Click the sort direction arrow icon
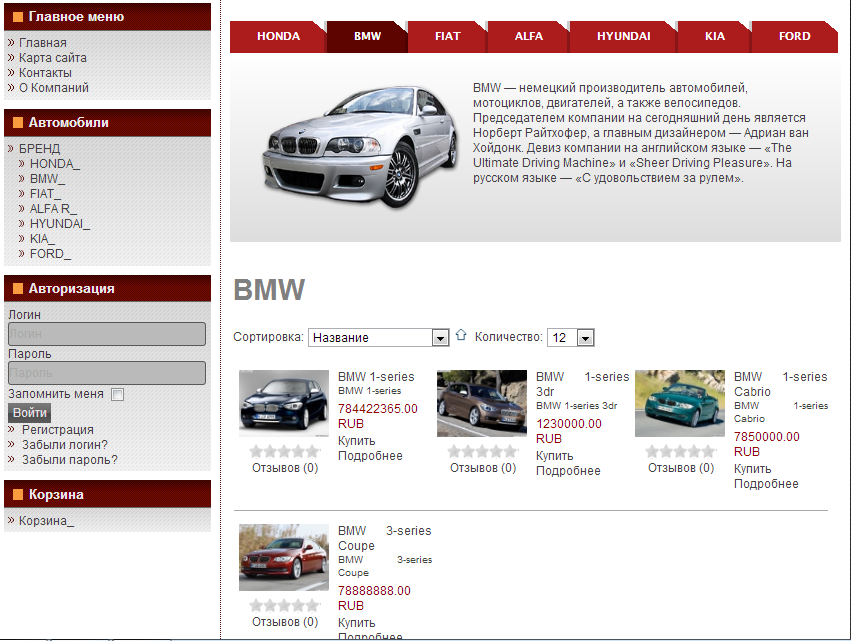Image resolution: width=851 pixels, height=641 pixels. point(461,336)
